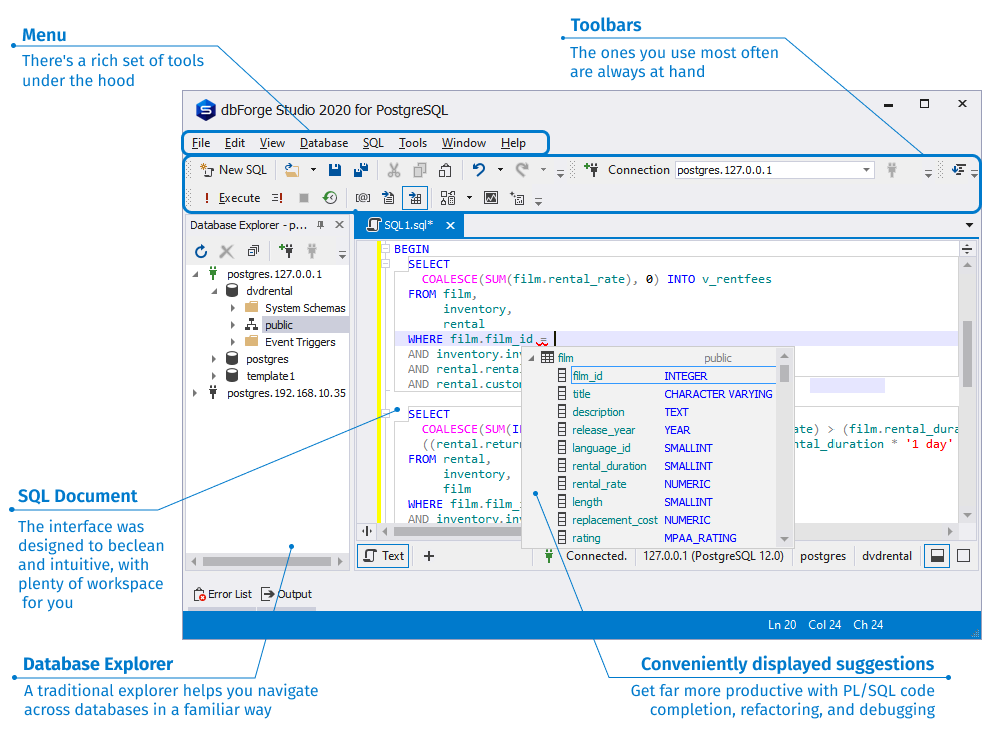Viewport: 1000px width, 730px height.
Task: Click the Paste clipboard icon
Action: click(x=445, y=170)
